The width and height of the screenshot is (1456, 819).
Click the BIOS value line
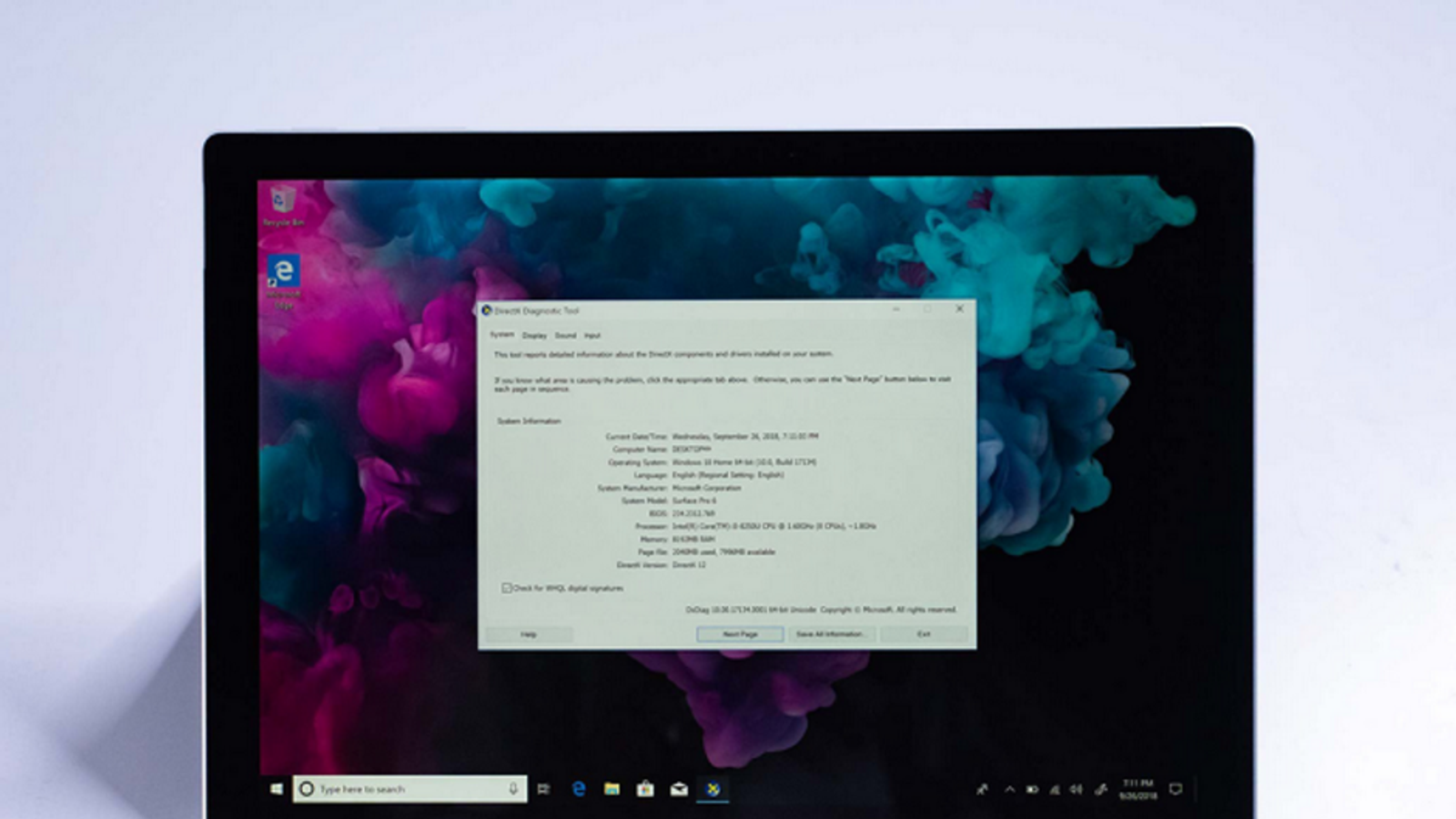693,513
